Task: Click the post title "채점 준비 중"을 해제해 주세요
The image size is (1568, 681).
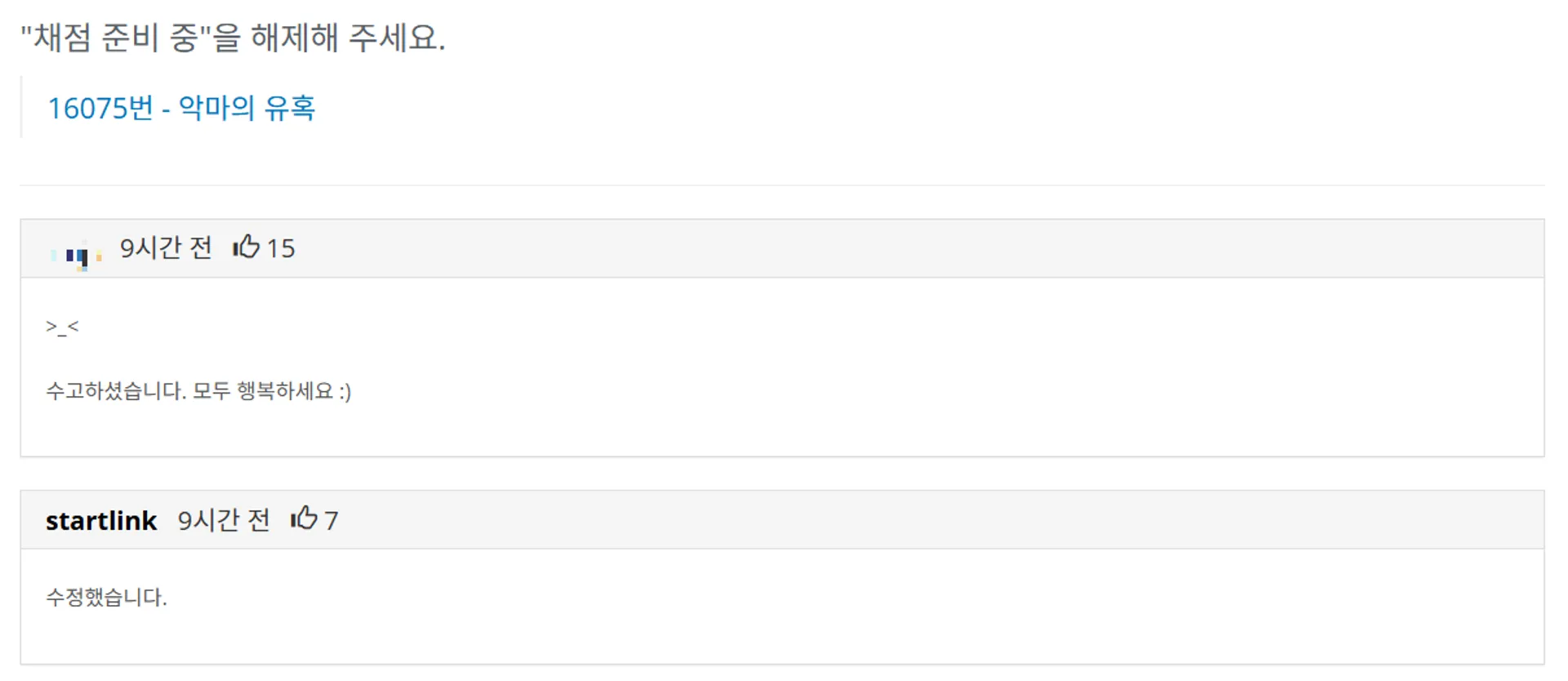Action: pos(233,38)
